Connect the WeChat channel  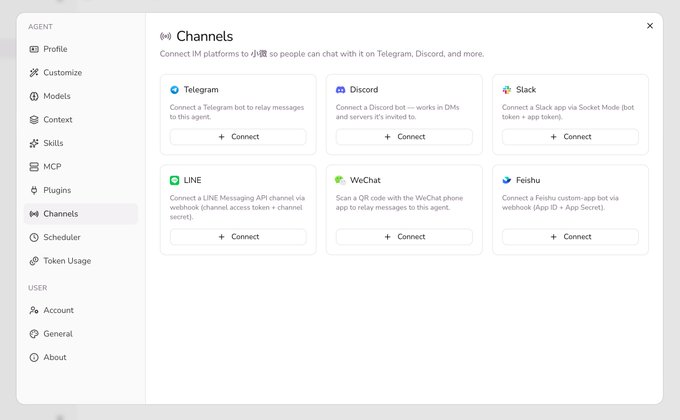pos(404,237)
